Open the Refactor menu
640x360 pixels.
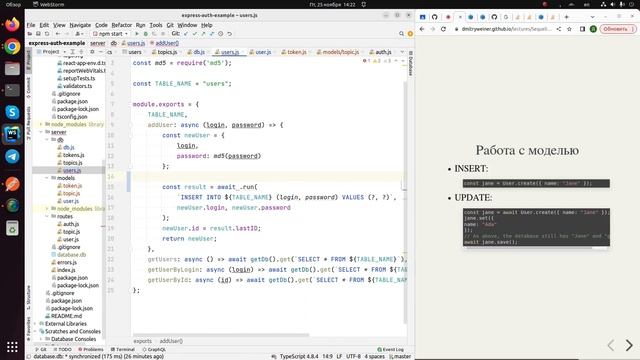[122, 25]
